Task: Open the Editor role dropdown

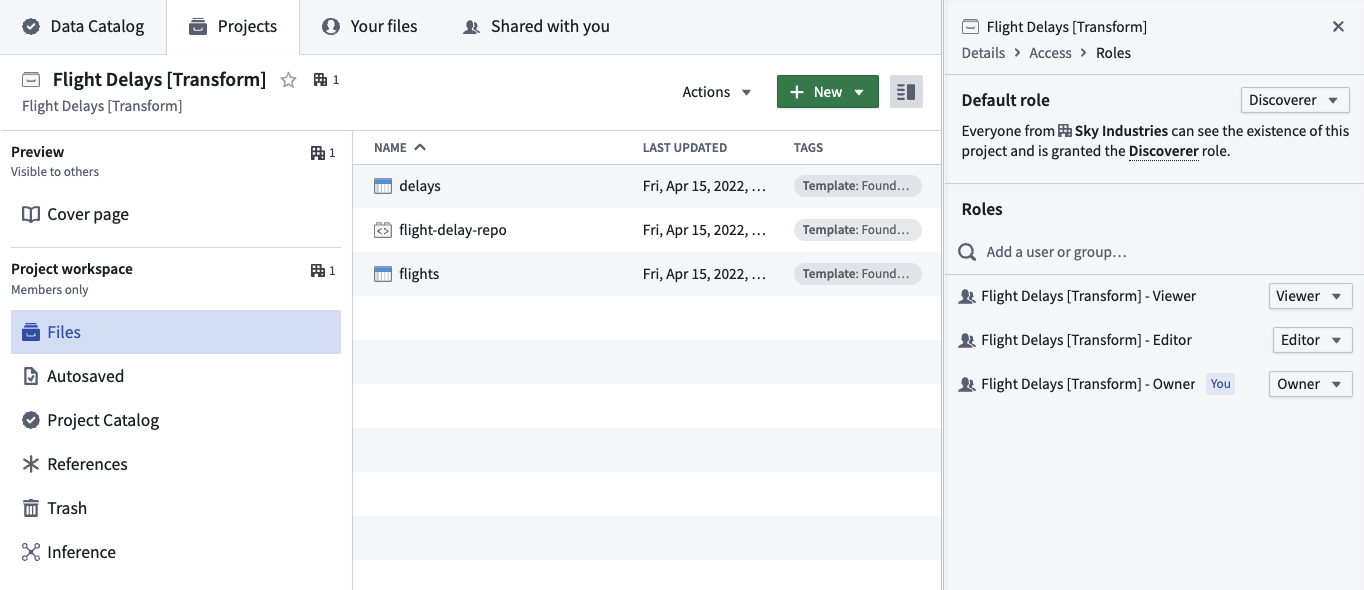Action: pyautogui.click(x=1312, y=340)
